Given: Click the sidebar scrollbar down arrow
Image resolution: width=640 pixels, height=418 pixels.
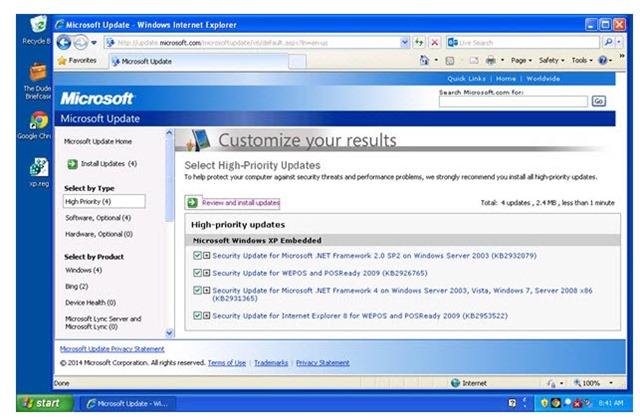Looking at the screenshot, I should [169, 333].
